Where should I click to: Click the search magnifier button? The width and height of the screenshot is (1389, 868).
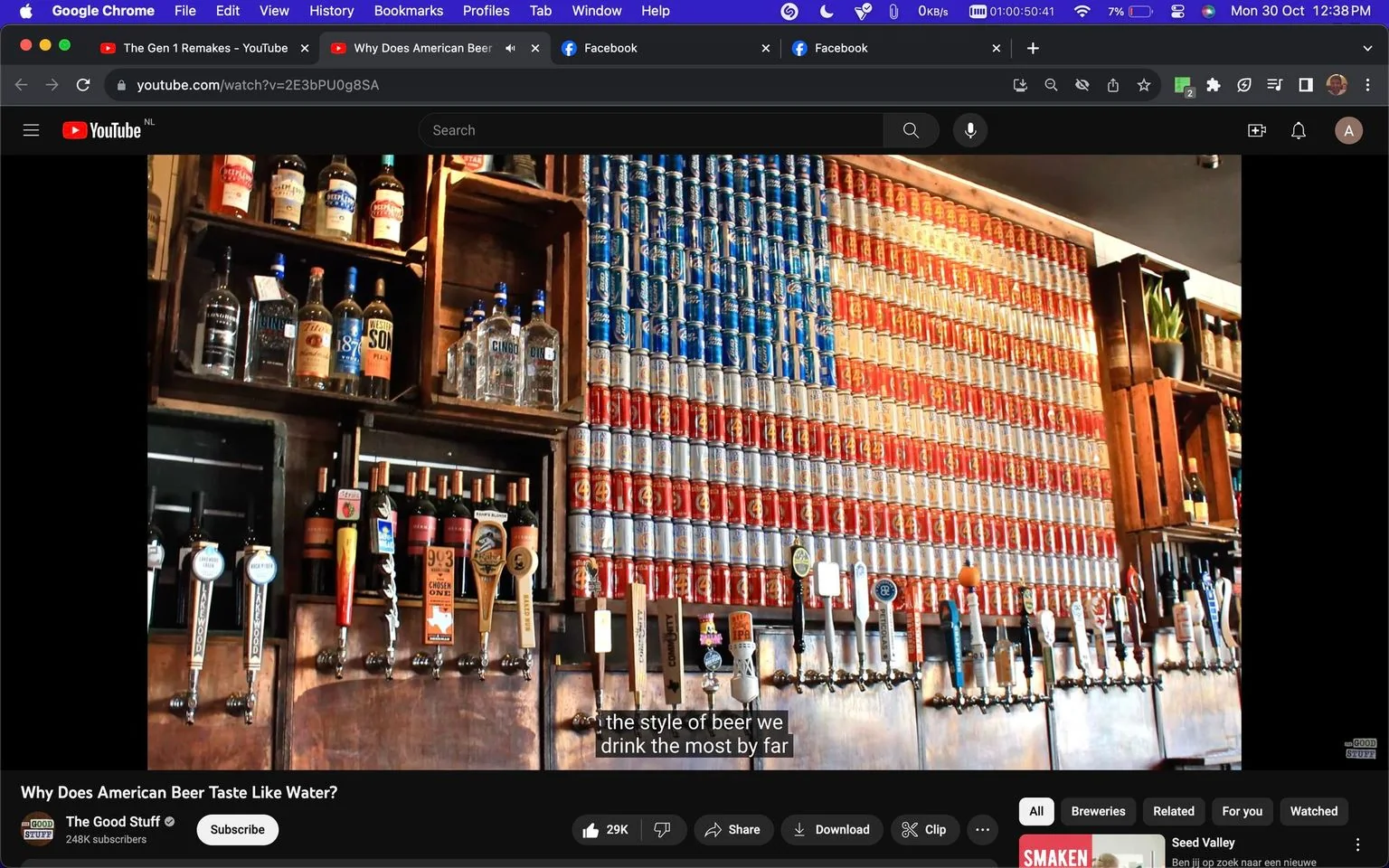911,130
